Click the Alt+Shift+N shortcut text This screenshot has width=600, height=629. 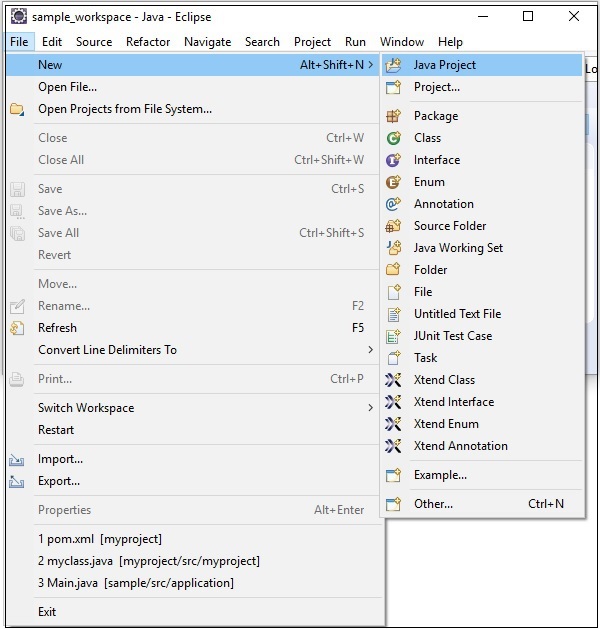(332, 65)
